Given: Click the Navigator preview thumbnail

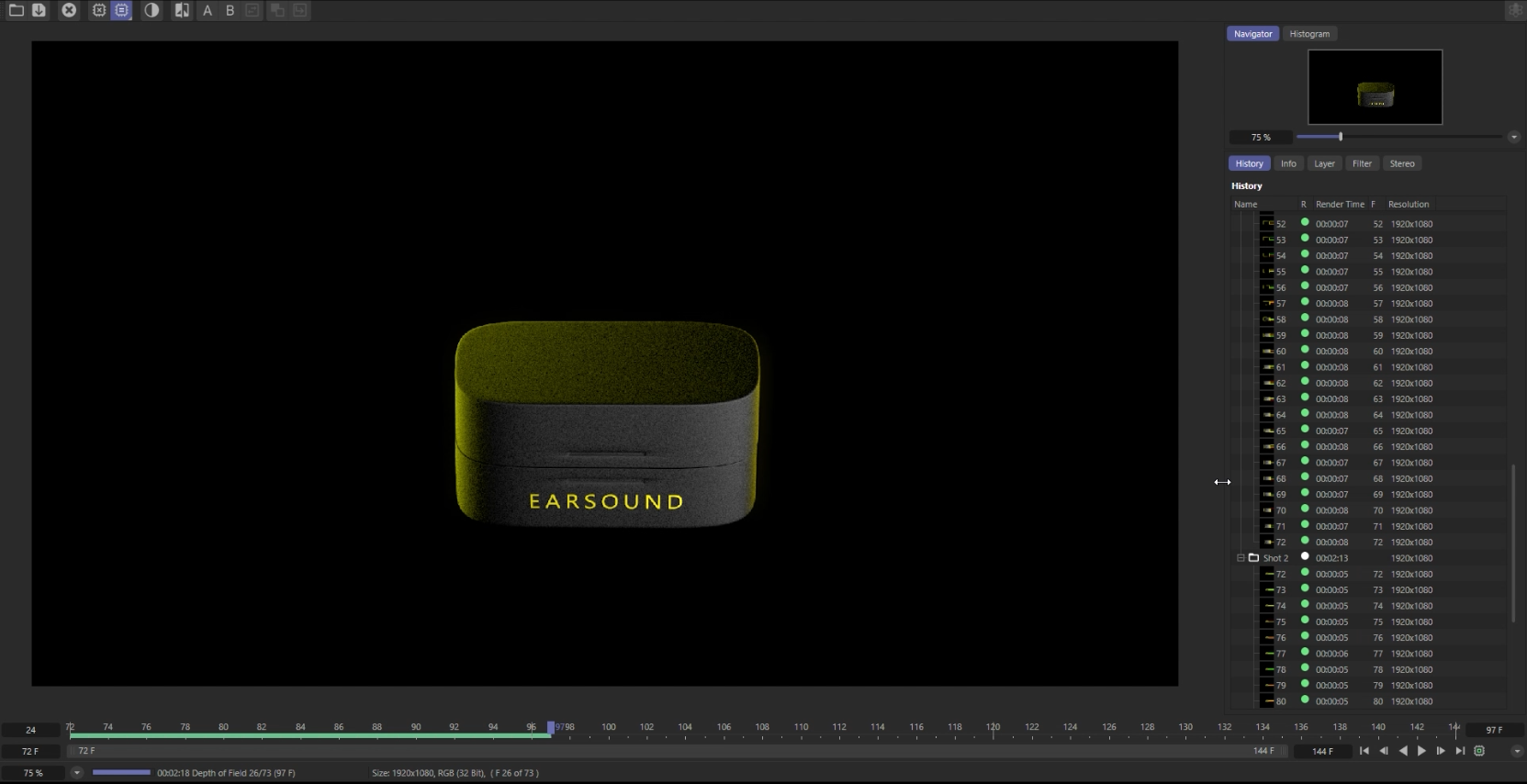Looking at the screenshot, I should point(1375,87).
